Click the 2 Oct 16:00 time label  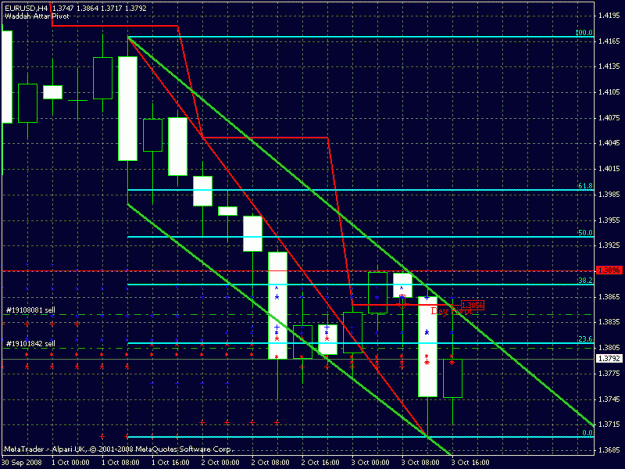point(320,462)
